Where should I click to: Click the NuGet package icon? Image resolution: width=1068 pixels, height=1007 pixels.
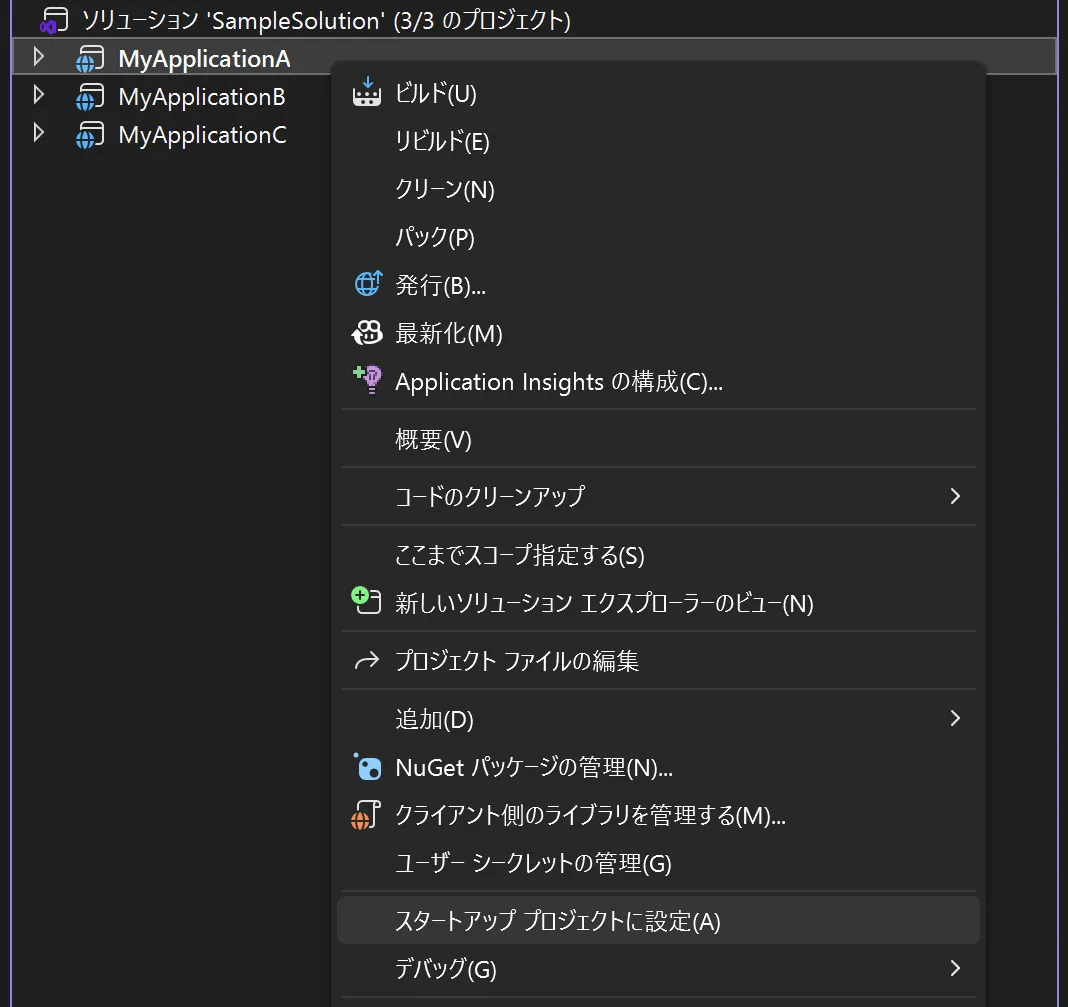(x=367, y=766)
